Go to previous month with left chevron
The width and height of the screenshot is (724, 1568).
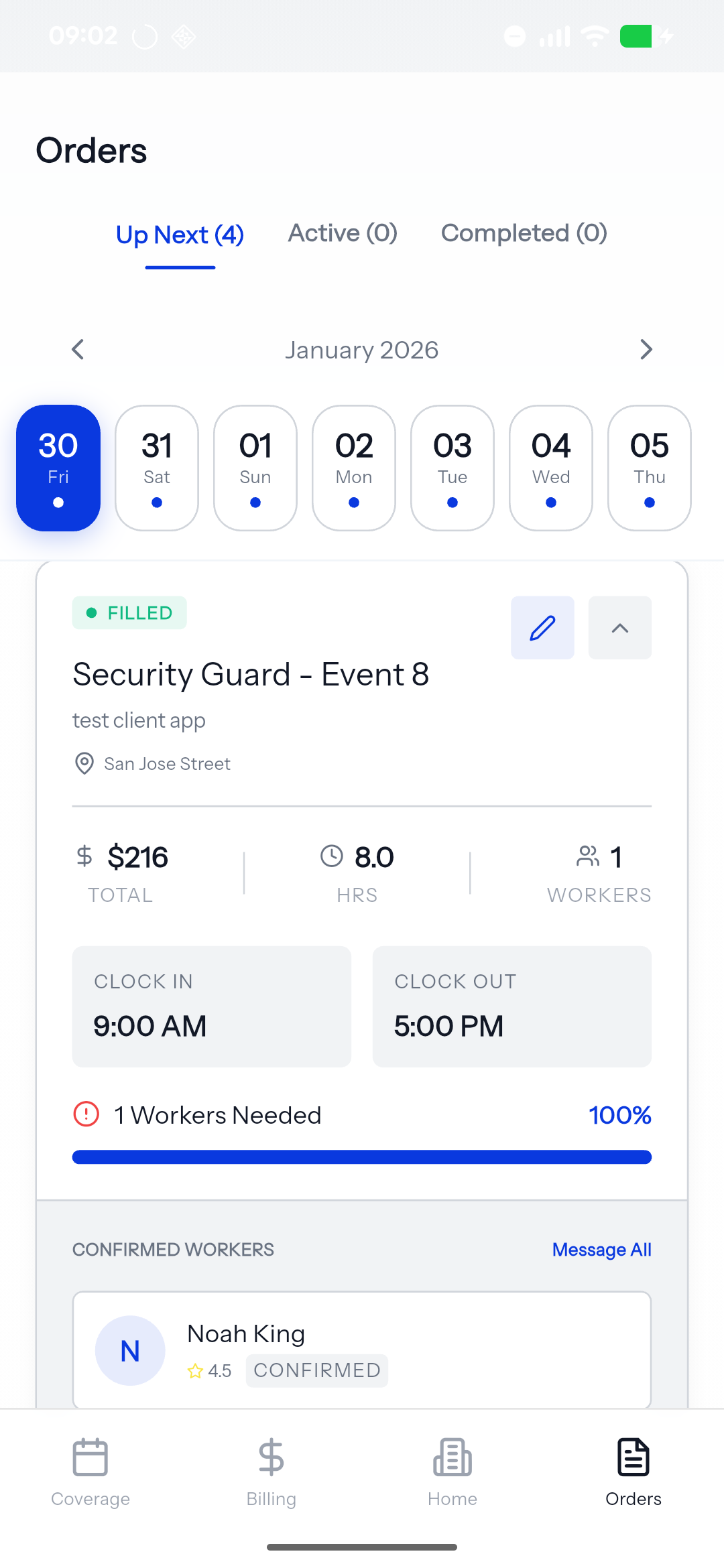[x=78, y=349]
